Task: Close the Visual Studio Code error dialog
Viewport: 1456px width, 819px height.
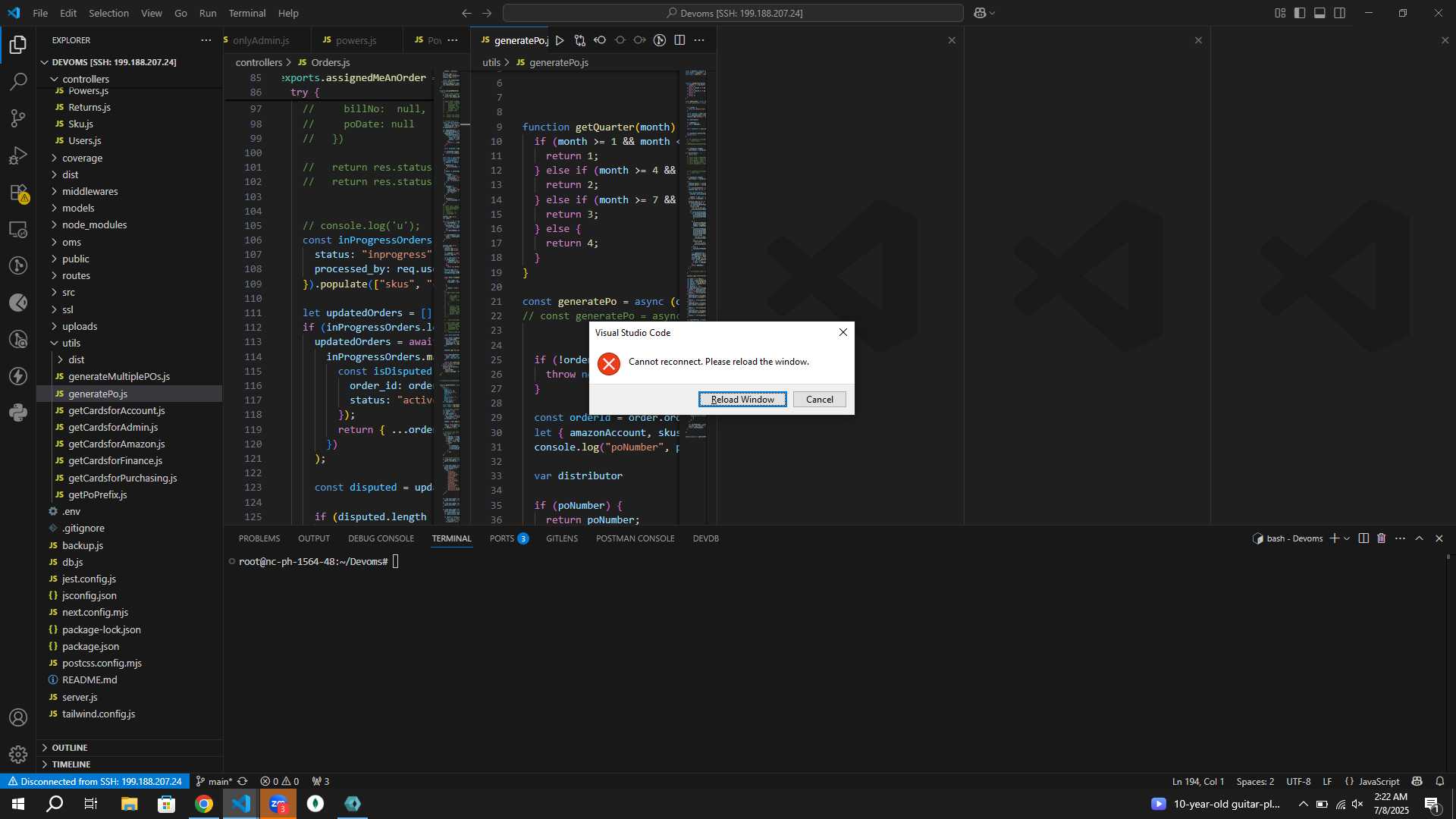Action: point(843,332)
